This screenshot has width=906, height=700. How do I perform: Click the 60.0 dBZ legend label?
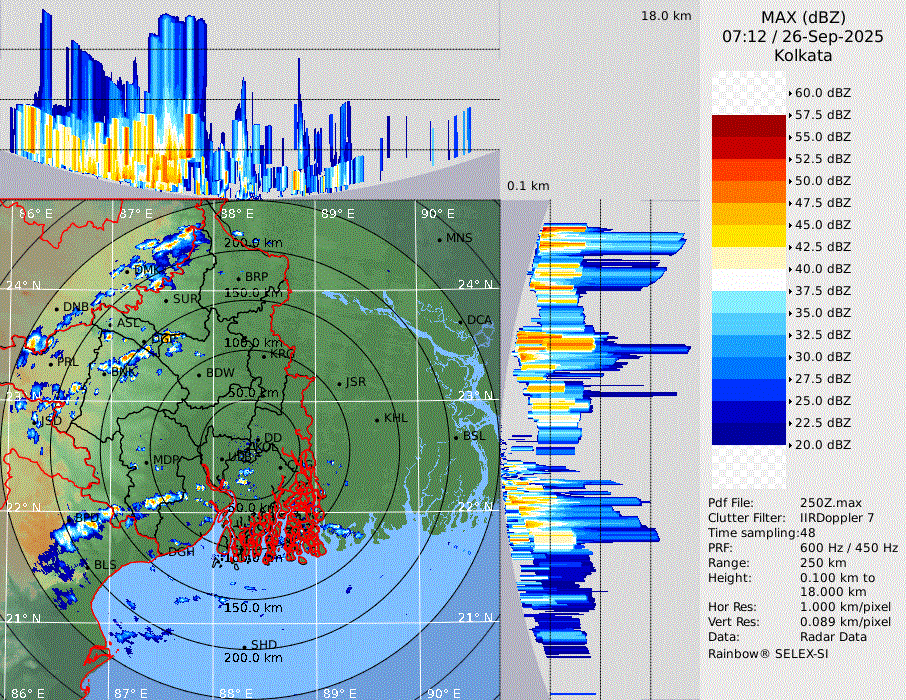(x=822, y=93)
